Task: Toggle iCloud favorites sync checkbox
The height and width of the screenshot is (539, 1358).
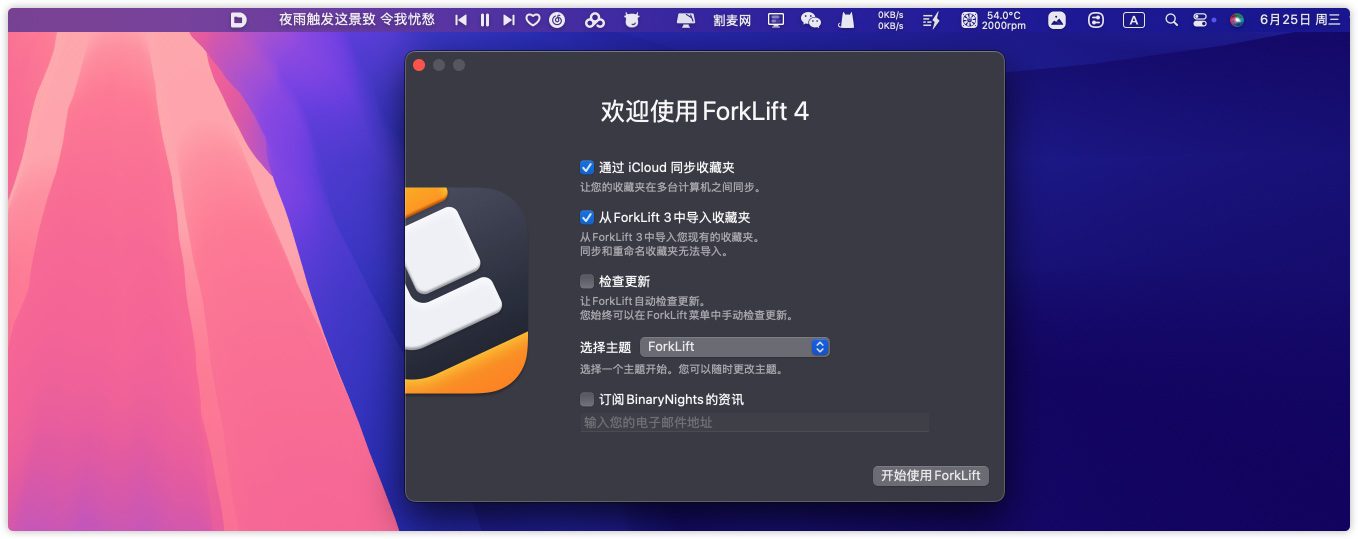Action: pyautogui.click(x=587, y=167)
